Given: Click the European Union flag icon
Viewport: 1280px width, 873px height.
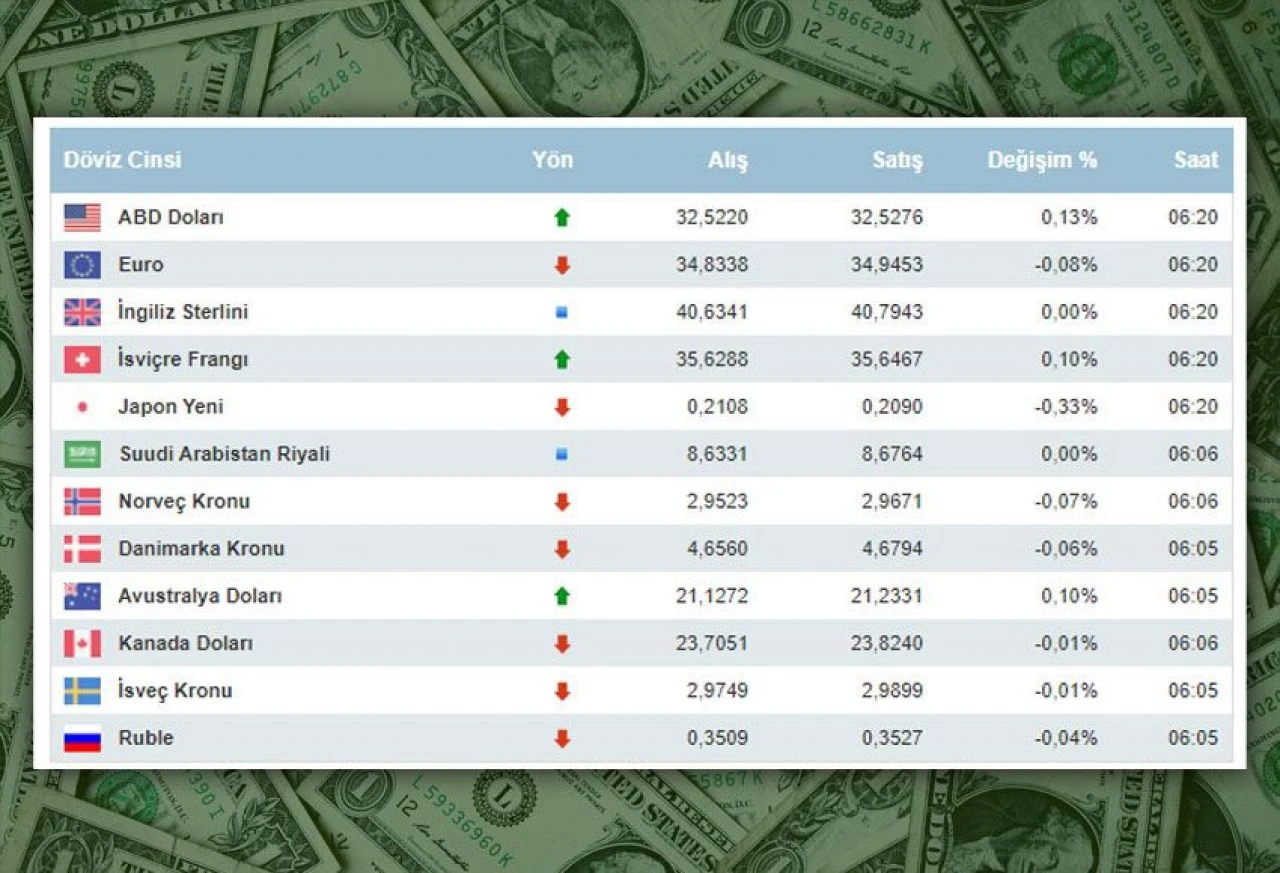Looking at the screenshot, I should tap(82, 265).
